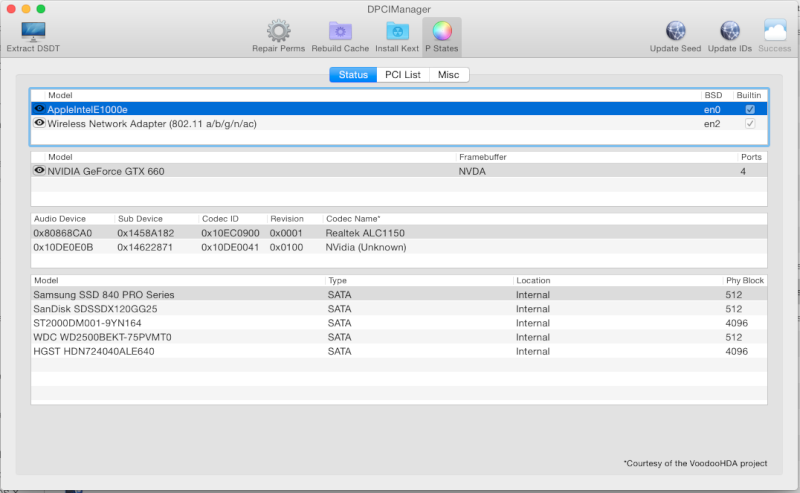Click eye icon next to AppleIntelE1000e

(x=39, y=109)
